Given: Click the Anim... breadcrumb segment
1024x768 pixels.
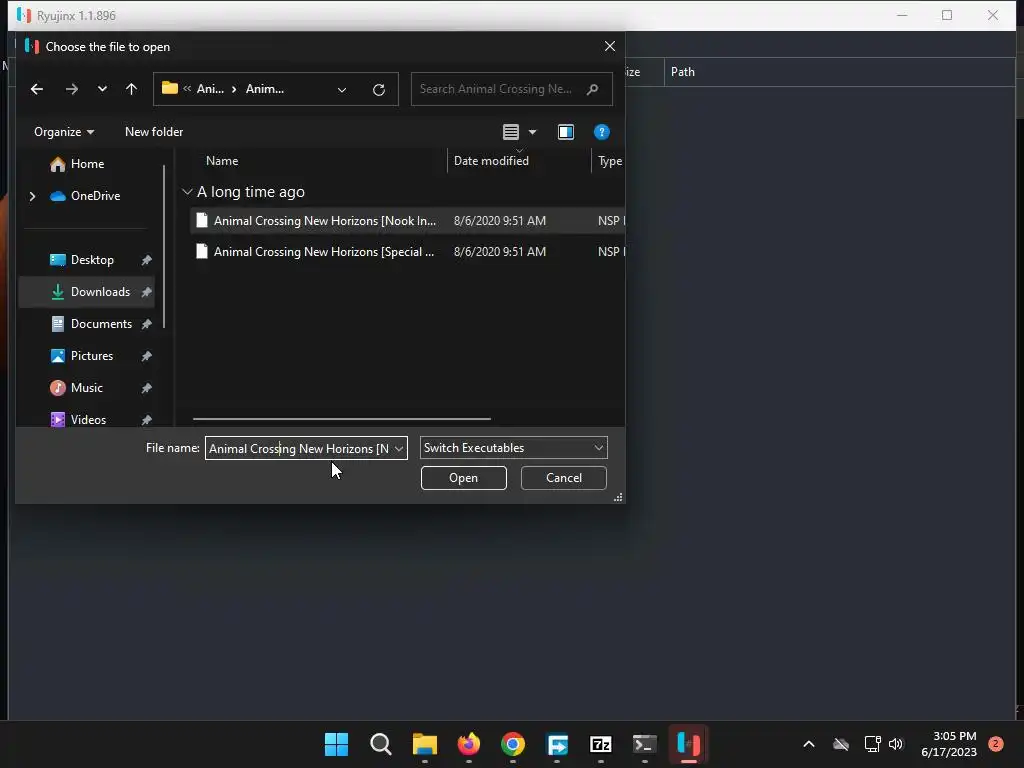Looking at the screenshot, I should [x=264, y=89].
